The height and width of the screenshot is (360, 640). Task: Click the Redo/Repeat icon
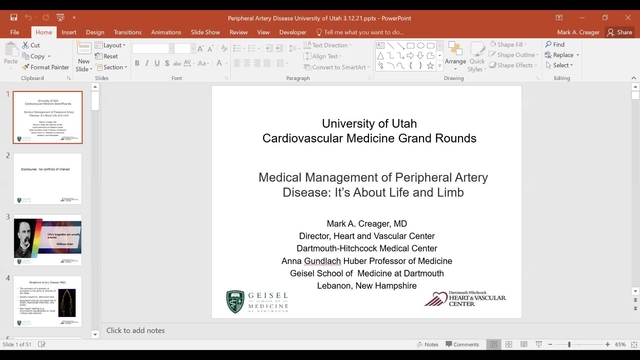pyautogui.click(x=46, y=18)
